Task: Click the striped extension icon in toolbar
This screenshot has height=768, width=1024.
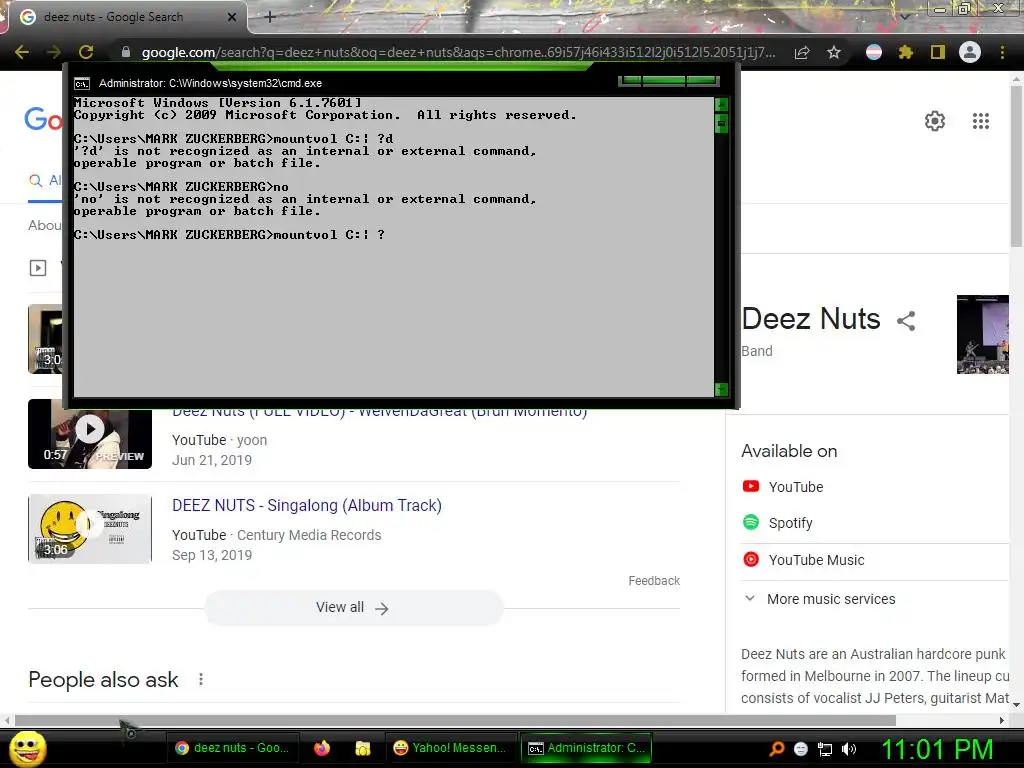Action: coord(874,52)
